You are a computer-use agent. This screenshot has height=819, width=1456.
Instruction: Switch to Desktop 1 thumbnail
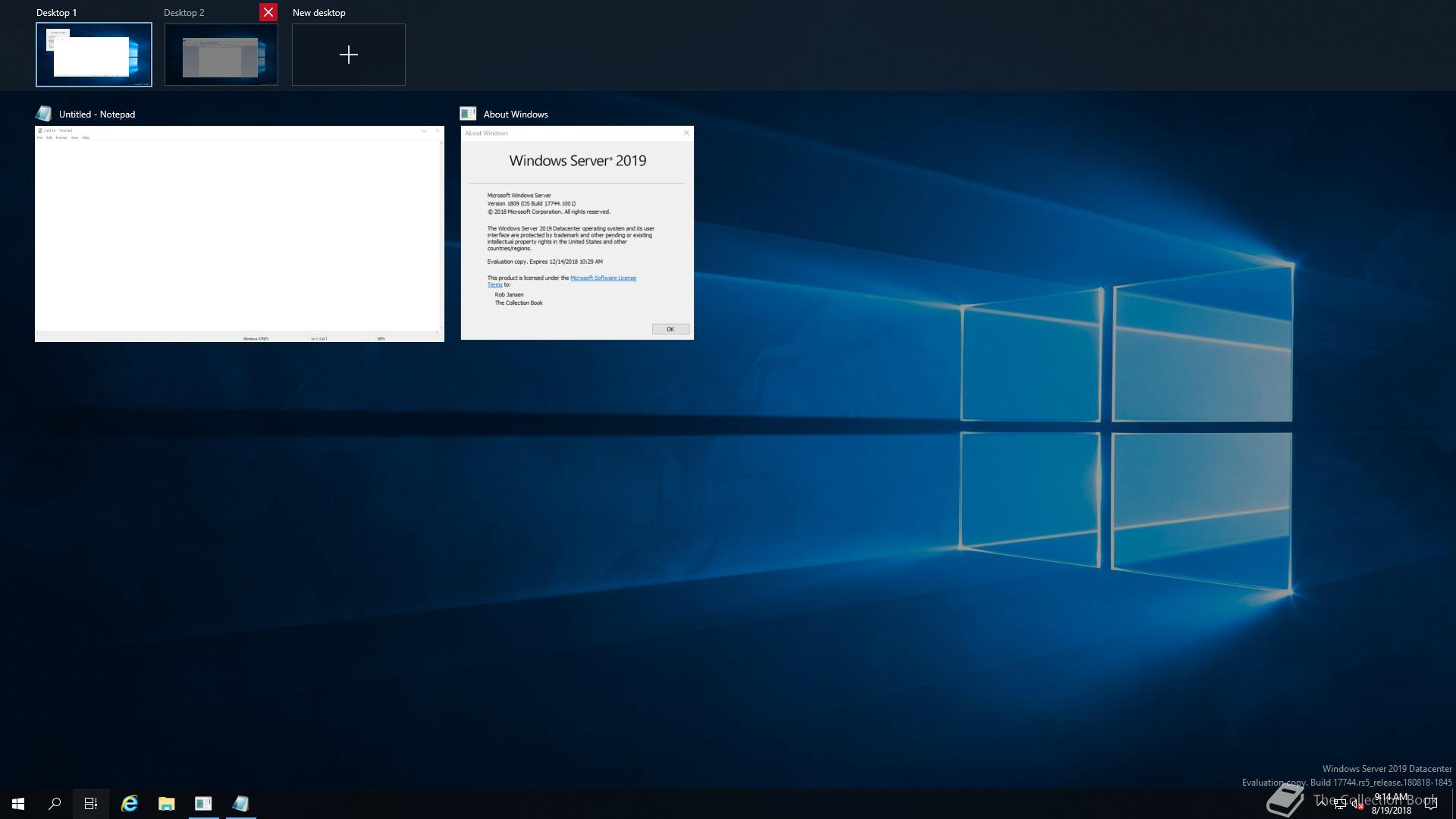coord(94,55)
